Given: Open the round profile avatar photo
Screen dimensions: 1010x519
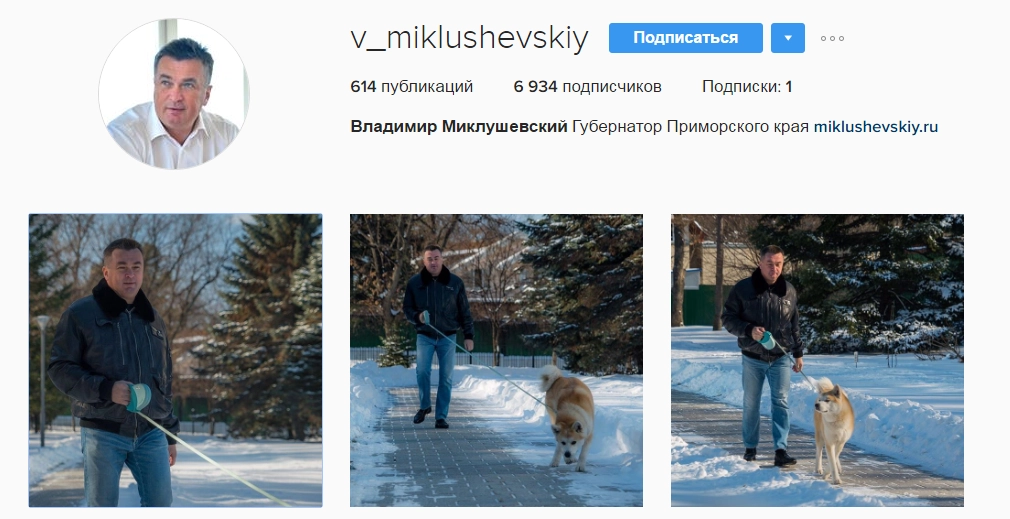Looking at the screenshot, I should click(174, 94).
